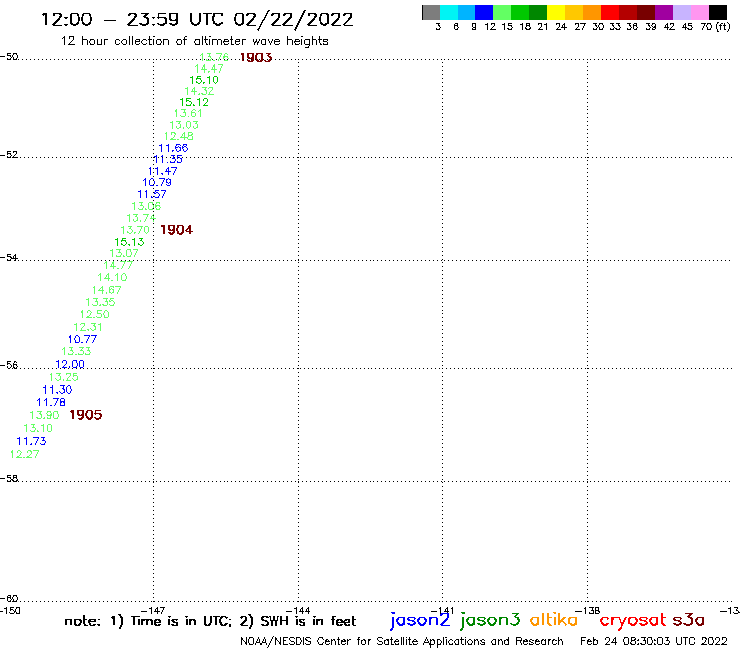The image size is (740, 650).
Task: Click the yellow swatch in the color scale
Action: pyautogui.click(x=556, y=12)
